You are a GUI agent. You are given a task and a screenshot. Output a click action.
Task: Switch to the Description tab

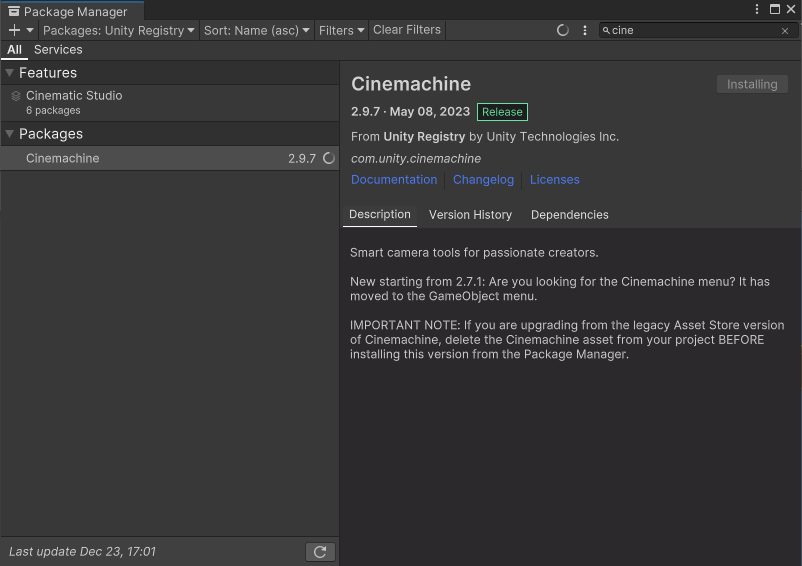click(x=380, y=214)
